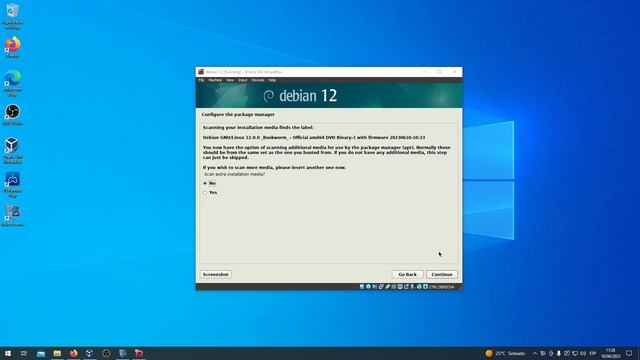Click the optical disk status icon
Image resolution: width=640 pixels, height=360 pixels.
click(x=368, y=287)
